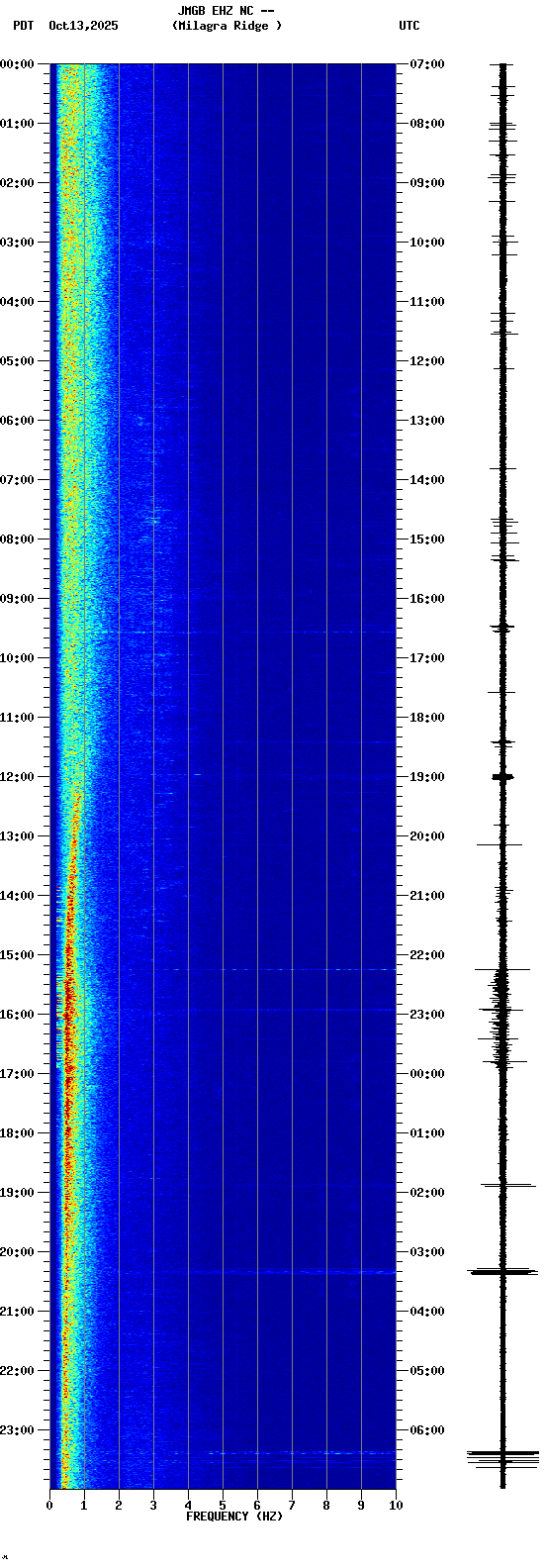Click the FREQUENCY (HZ) axis title

(x=234, y=1517)
